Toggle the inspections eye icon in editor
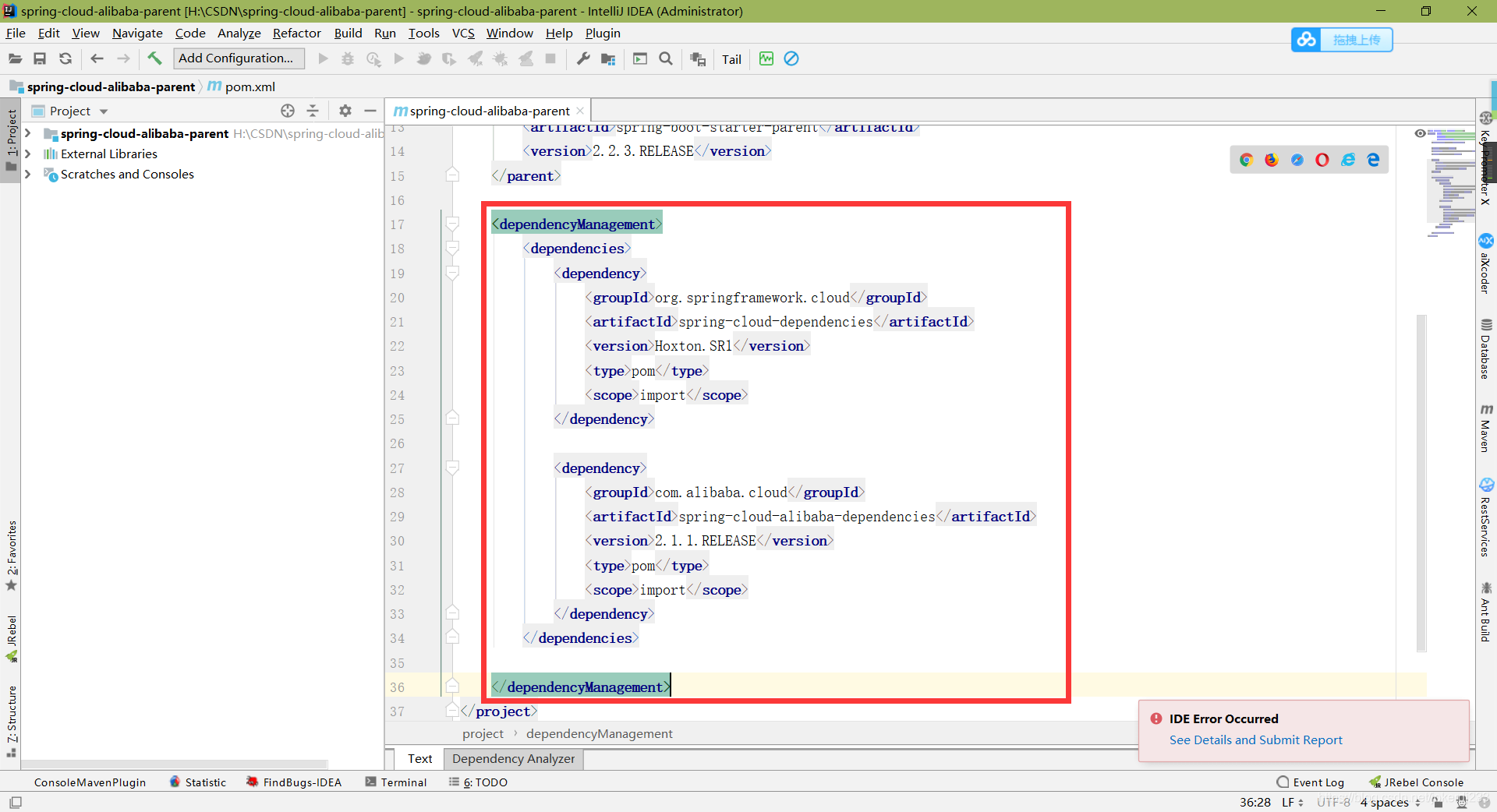This screenshot has width=1497, height=812. (1420, 133)
